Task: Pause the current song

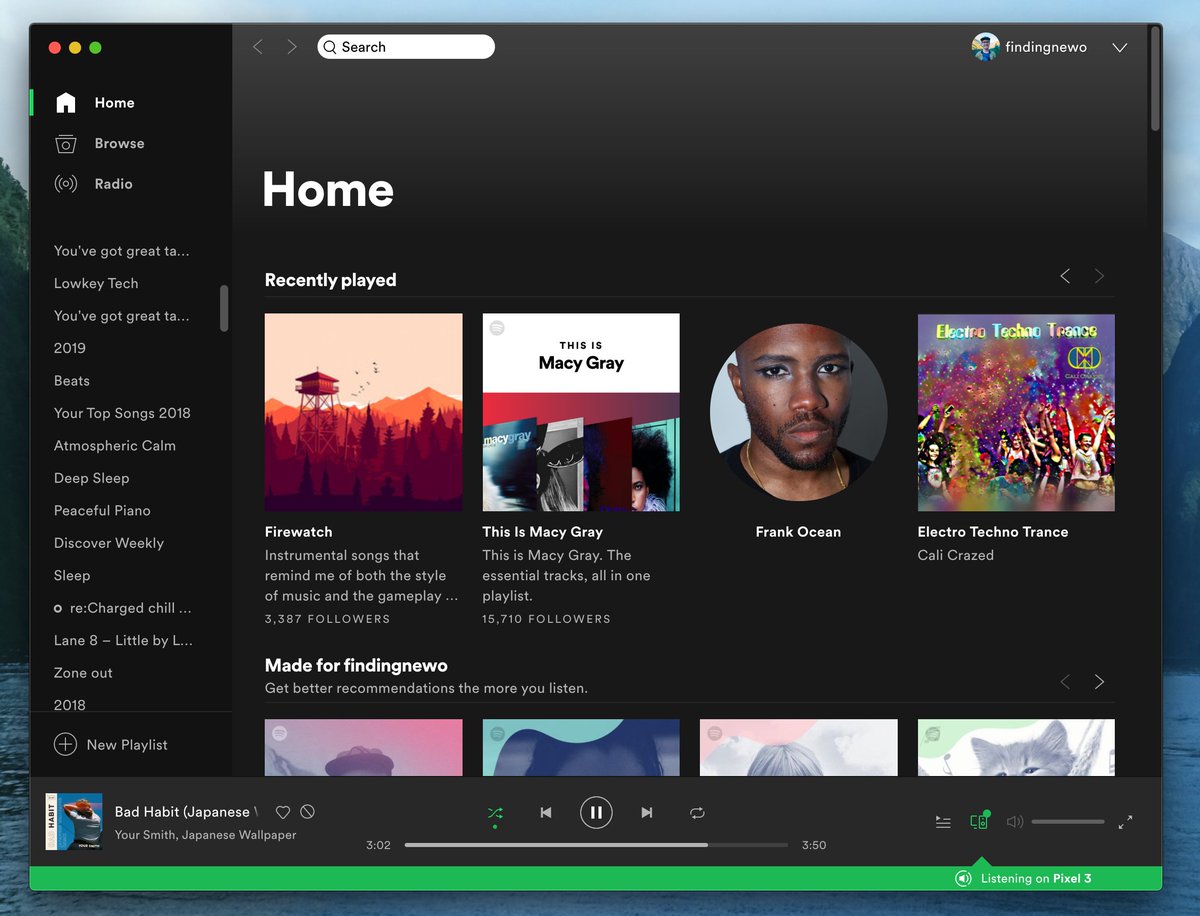Action: pos(596,813)
